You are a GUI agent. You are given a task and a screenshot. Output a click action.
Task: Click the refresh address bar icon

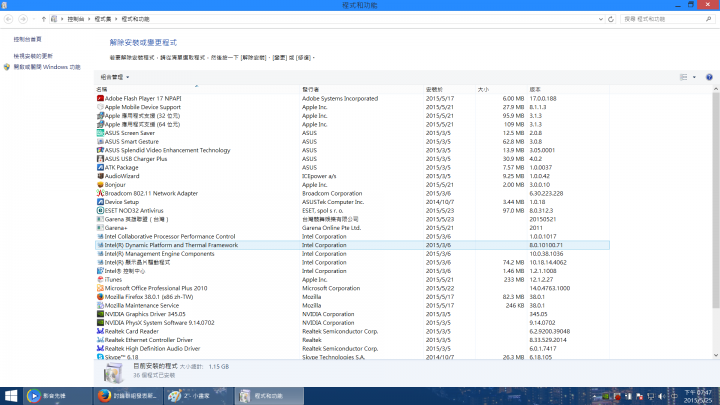pos(611,19)
